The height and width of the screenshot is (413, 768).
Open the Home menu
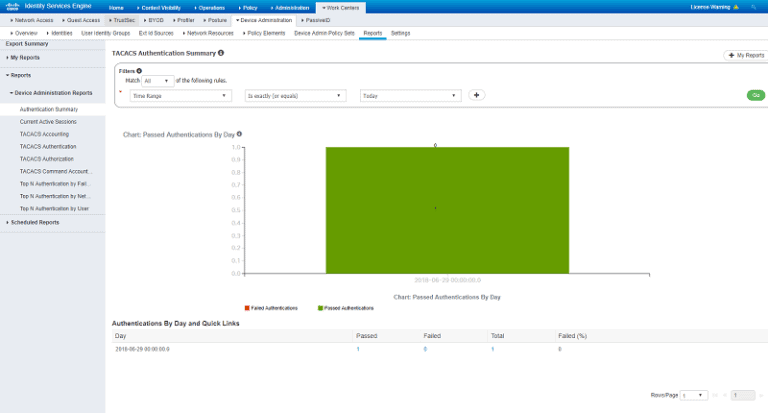coord(116,8)
